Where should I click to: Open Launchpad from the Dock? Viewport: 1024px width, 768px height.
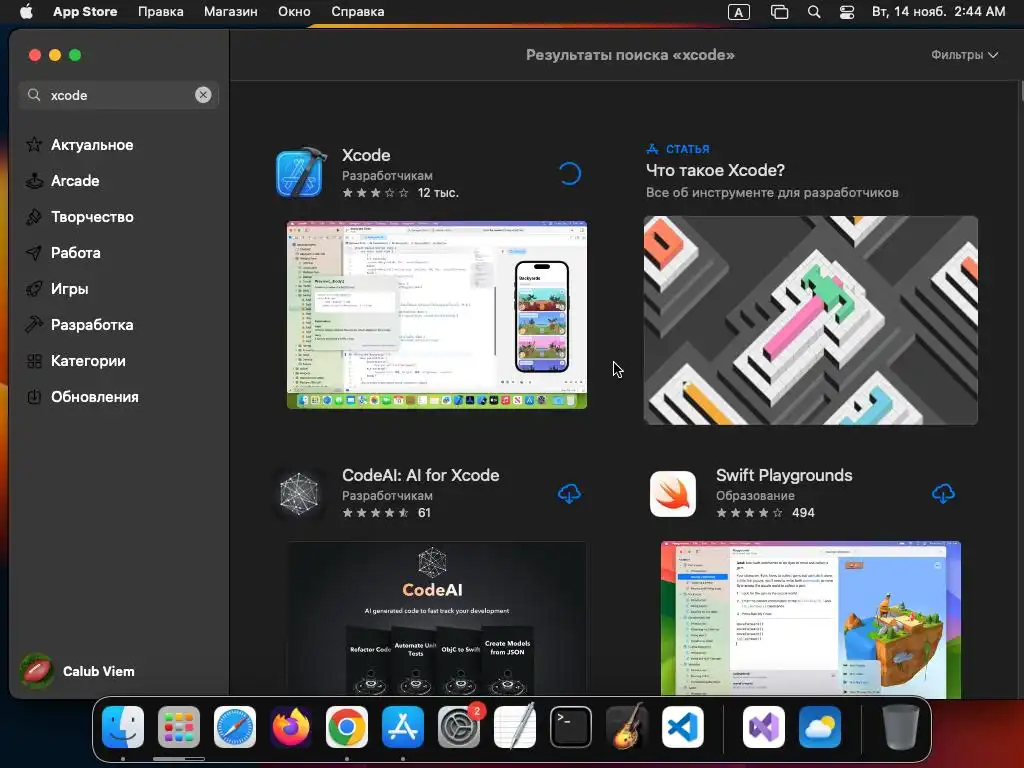pyautogui.click(x=179, y=727)
